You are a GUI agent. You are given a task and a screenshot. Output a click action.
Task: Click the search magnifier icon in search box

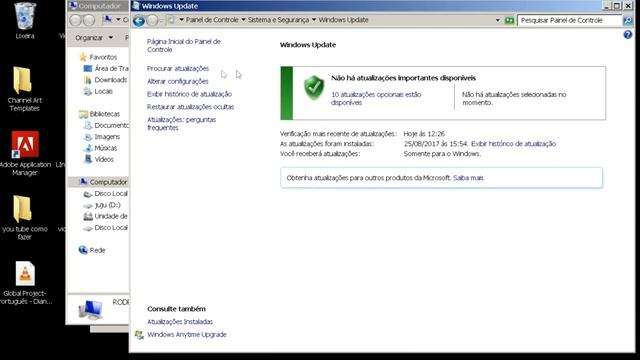pyautogui.click(x=628, y=20)
